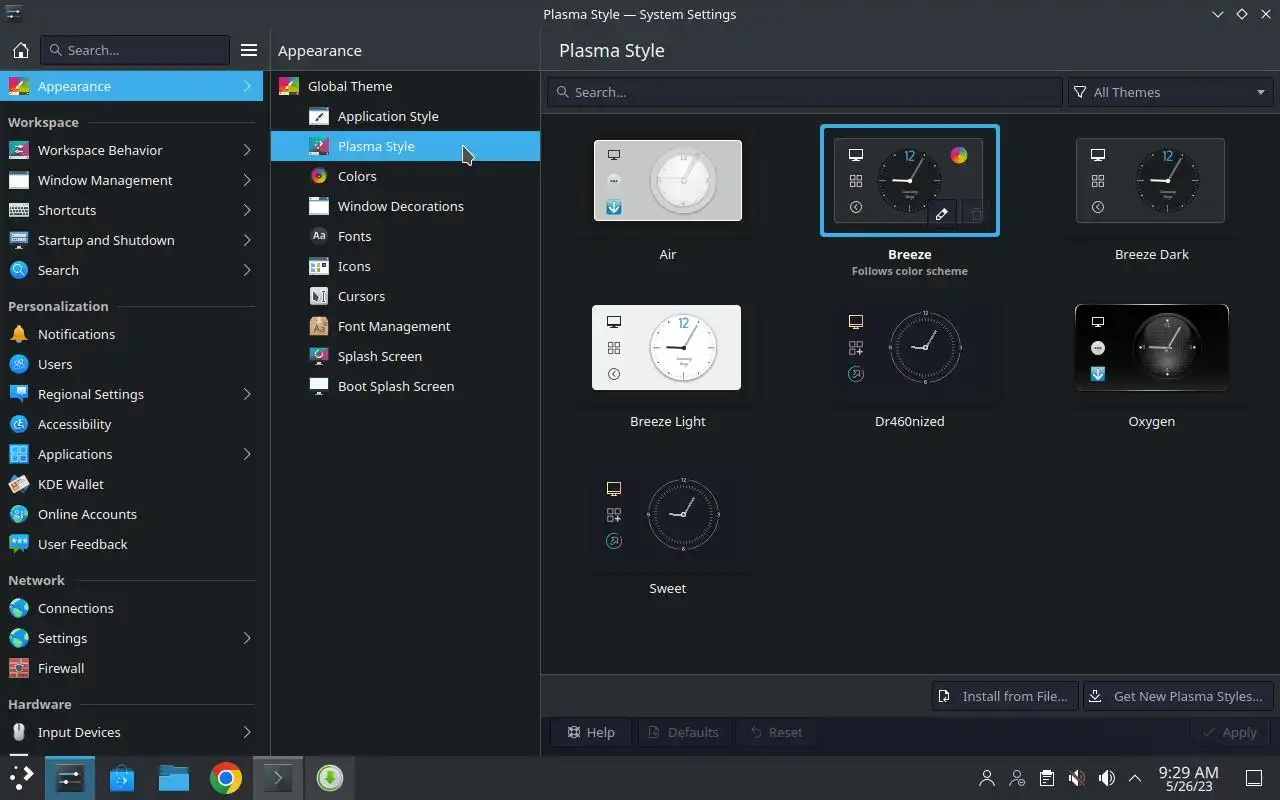Go to the System Settings home icon
The image size is (1280, 800).
click(20, 50)
